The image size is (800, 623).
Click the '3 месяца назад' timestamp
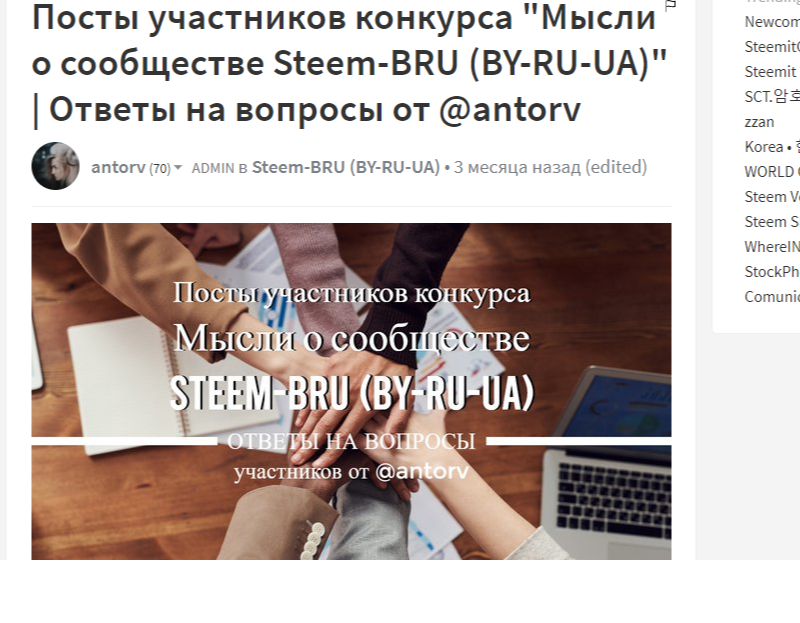point(517,167)
